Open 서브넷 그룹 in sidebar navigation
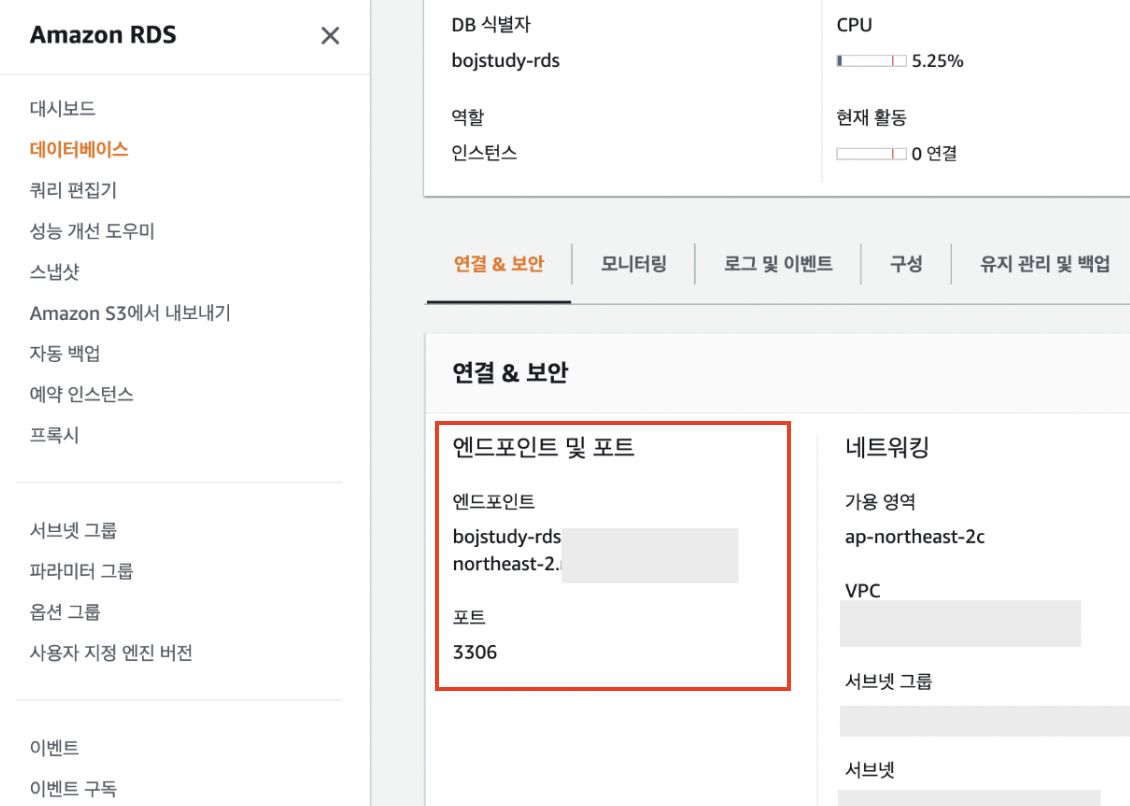1130x806 pixels. point(74,531)
